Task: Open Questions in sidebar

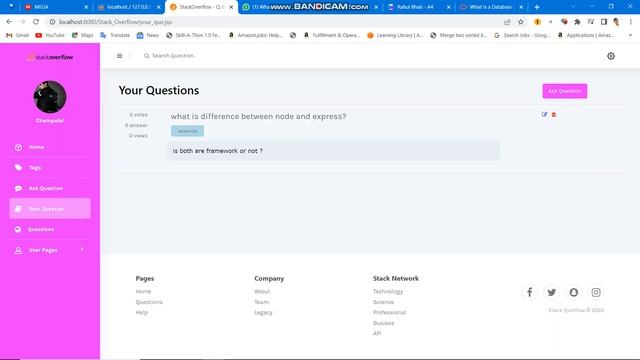Action: (x=50, y=229)
